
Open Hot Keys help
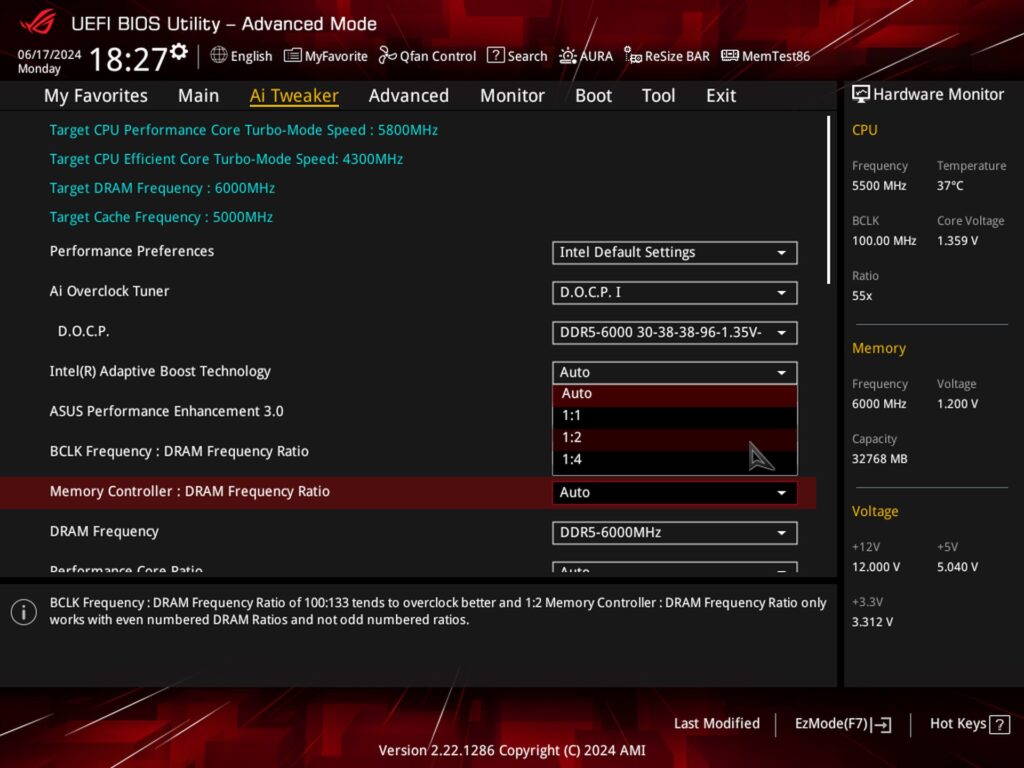pos(969,724)
